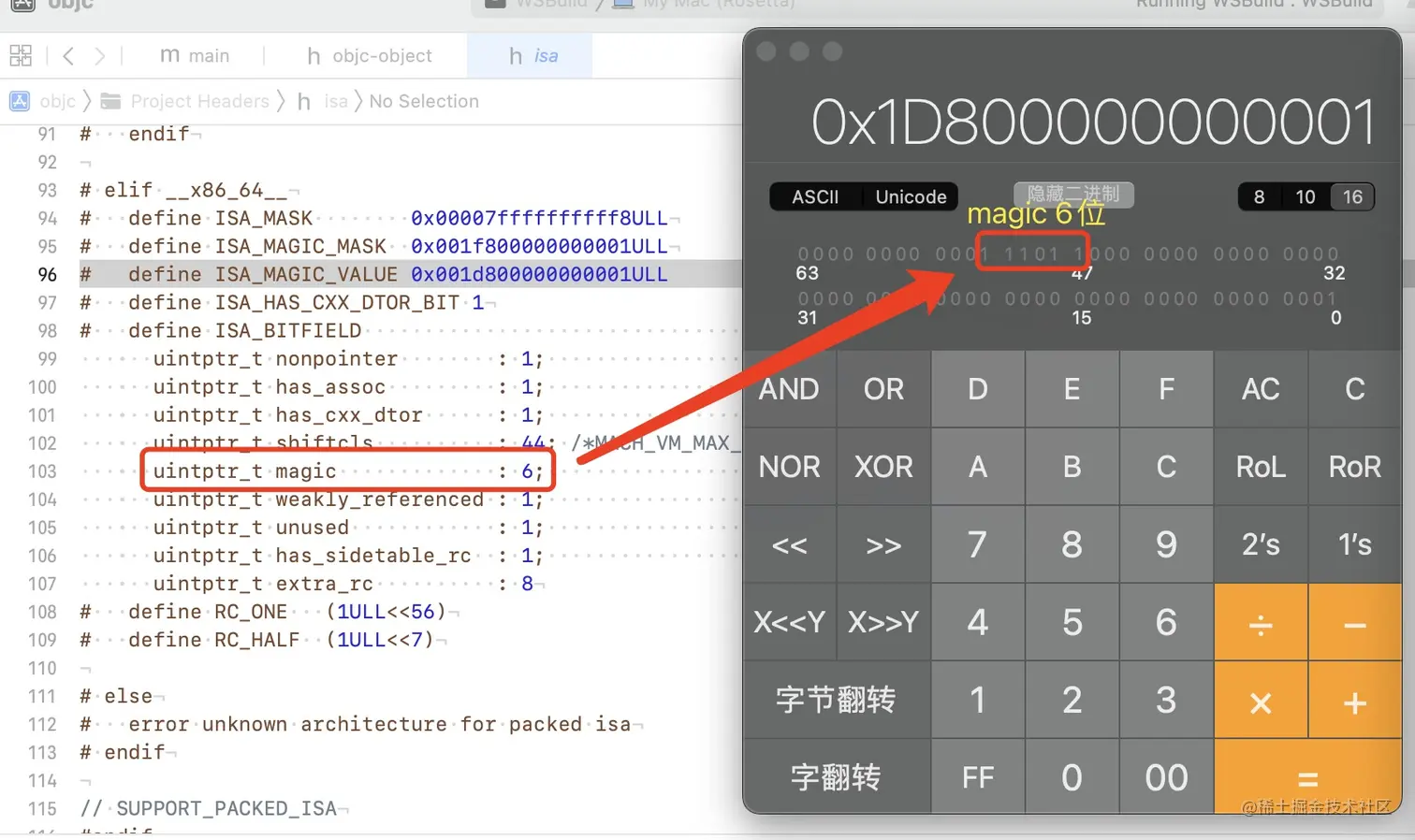1415x840 pixels.
Task: Click the 1's complement key
Action: coord(1355,544)
